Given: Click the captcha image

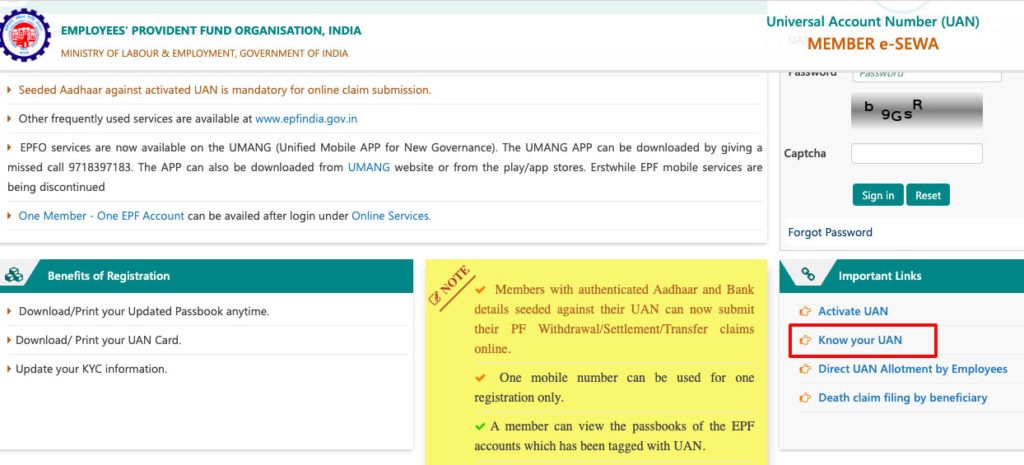Looking at the screenshot, I should (x=917, y=110).
